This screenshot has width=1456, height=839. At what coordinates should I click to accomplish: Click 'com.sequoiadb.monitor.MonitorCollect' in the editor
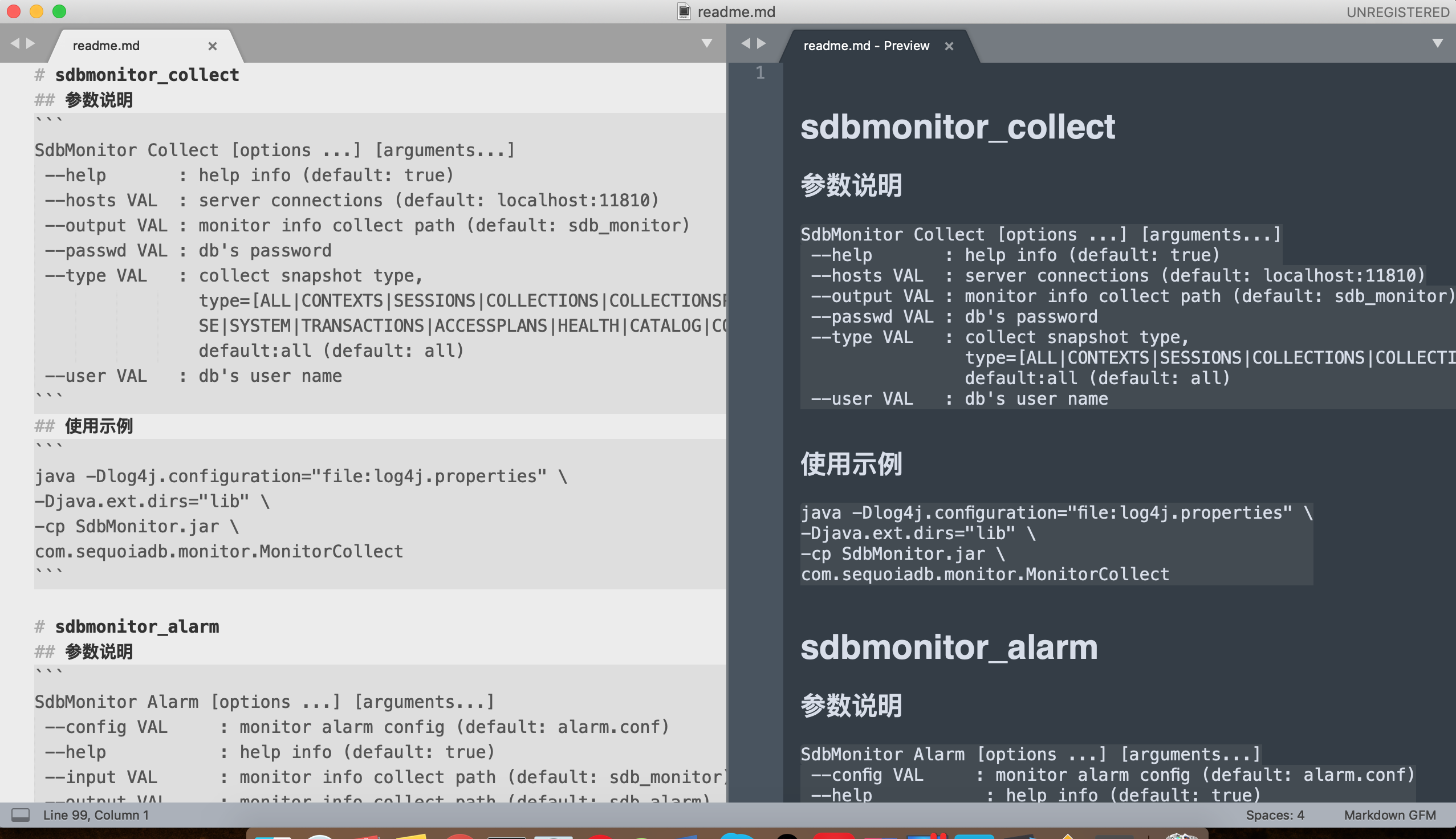(219, 552)
